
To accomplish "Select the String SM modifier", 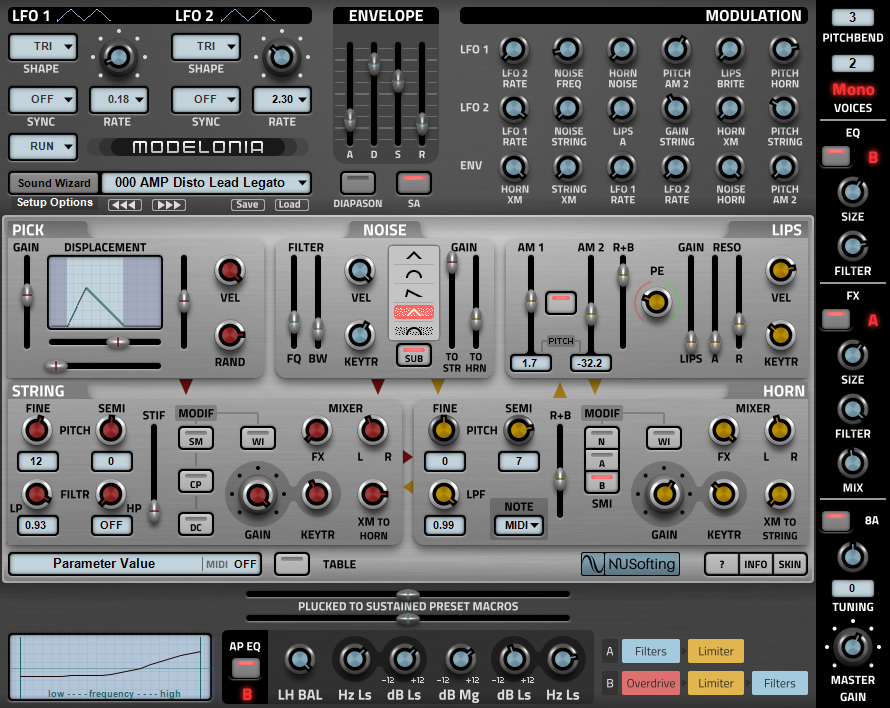I will point(196,440).
